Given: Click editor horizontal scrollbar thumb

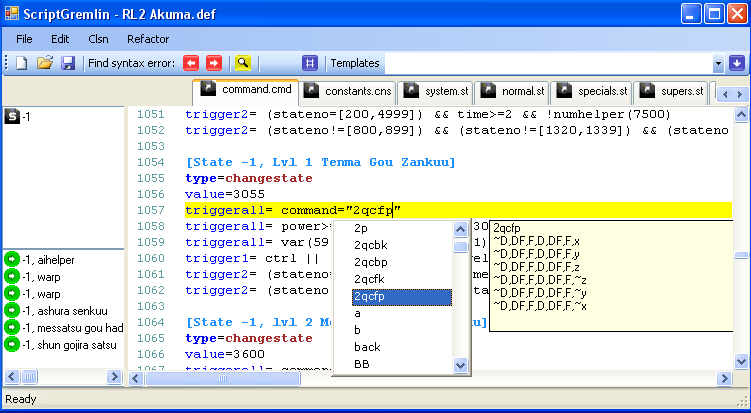Looking at the screenshot, I should tap(223, 379).
